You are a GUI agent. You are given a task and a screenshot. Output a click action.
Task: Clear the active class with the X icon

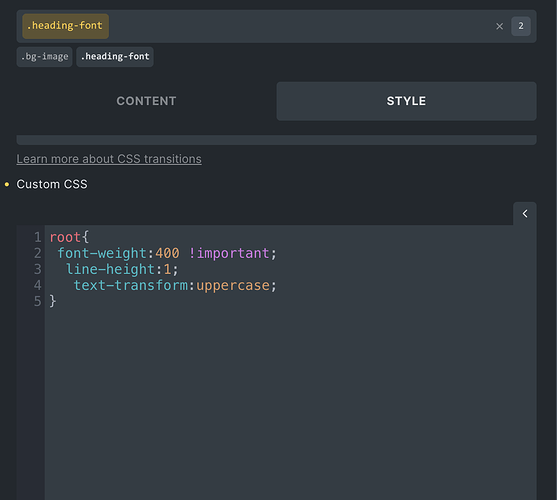click(499, 26)
